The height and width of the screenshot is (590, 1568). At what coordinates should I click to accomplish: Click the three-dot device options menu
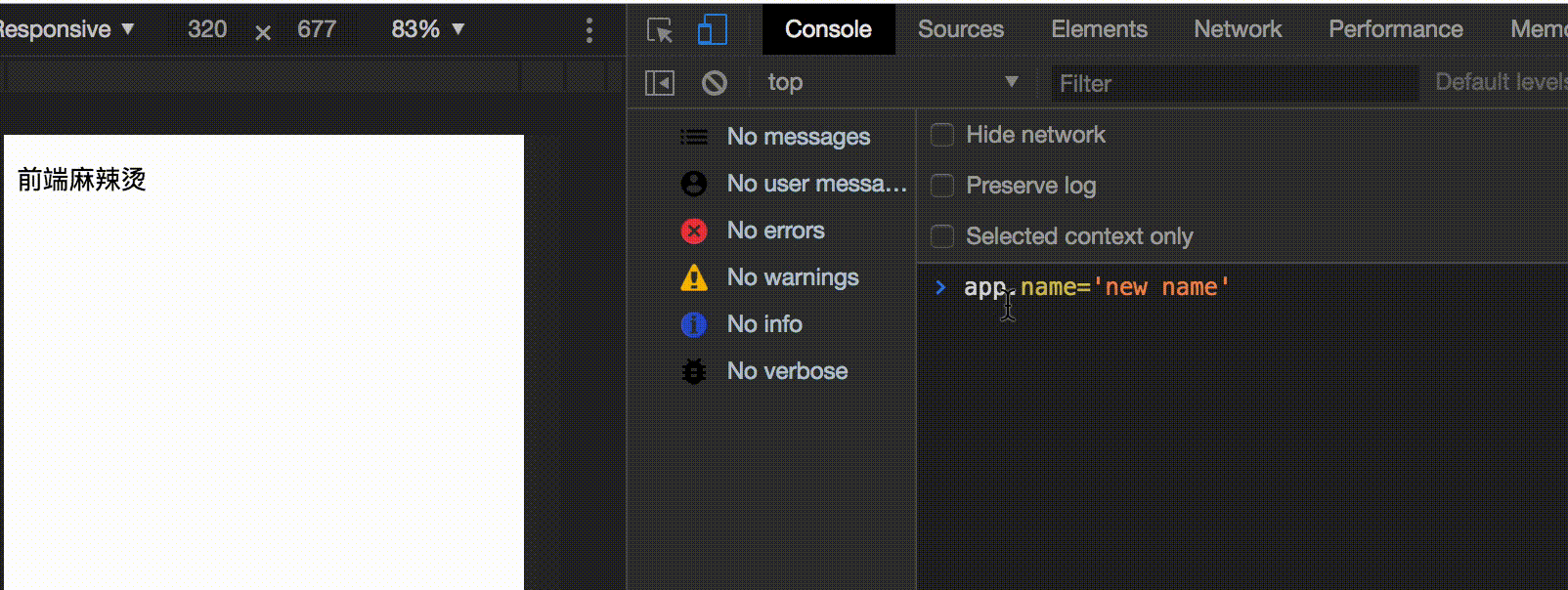coord(588,30)
